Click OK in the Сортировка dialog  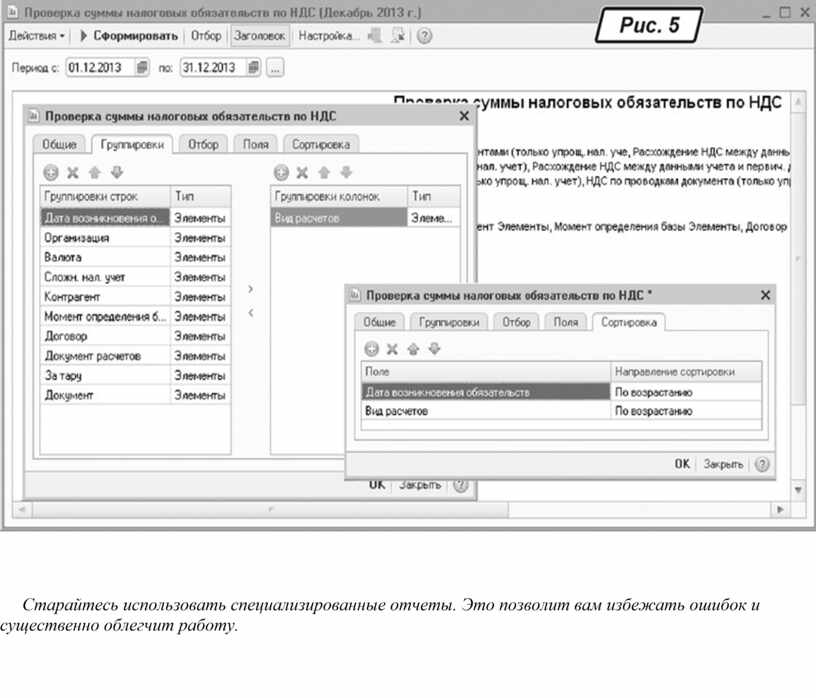(681, 464)
